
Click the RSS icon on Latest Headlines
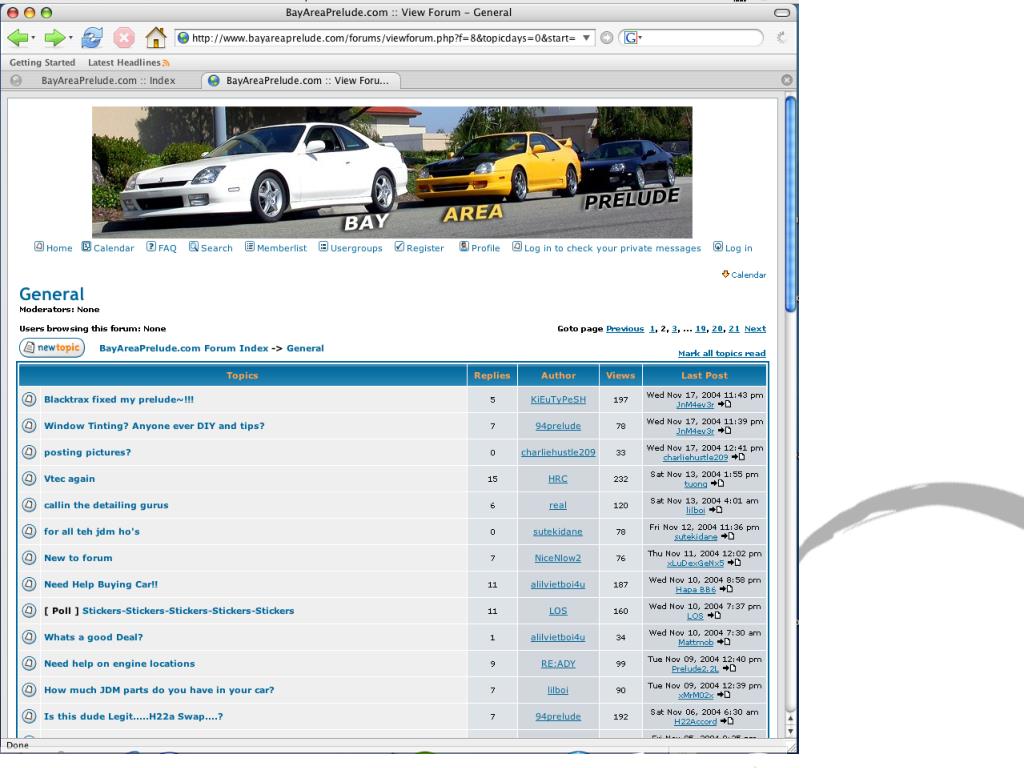[x=166, y=63]
